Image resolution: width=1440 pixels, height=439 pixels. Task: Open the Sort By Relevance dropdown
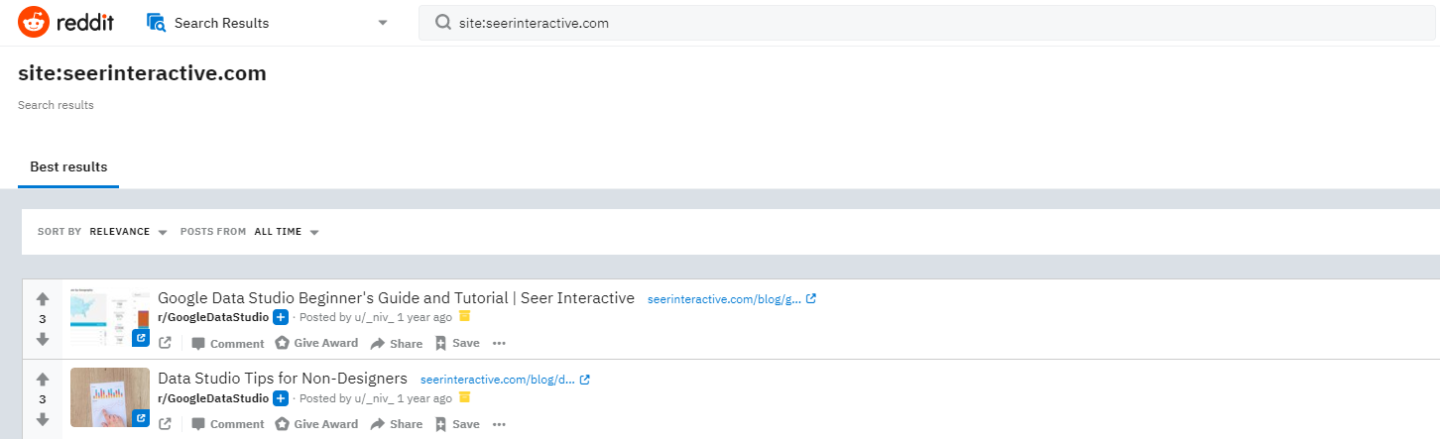[x=127, y=232]
